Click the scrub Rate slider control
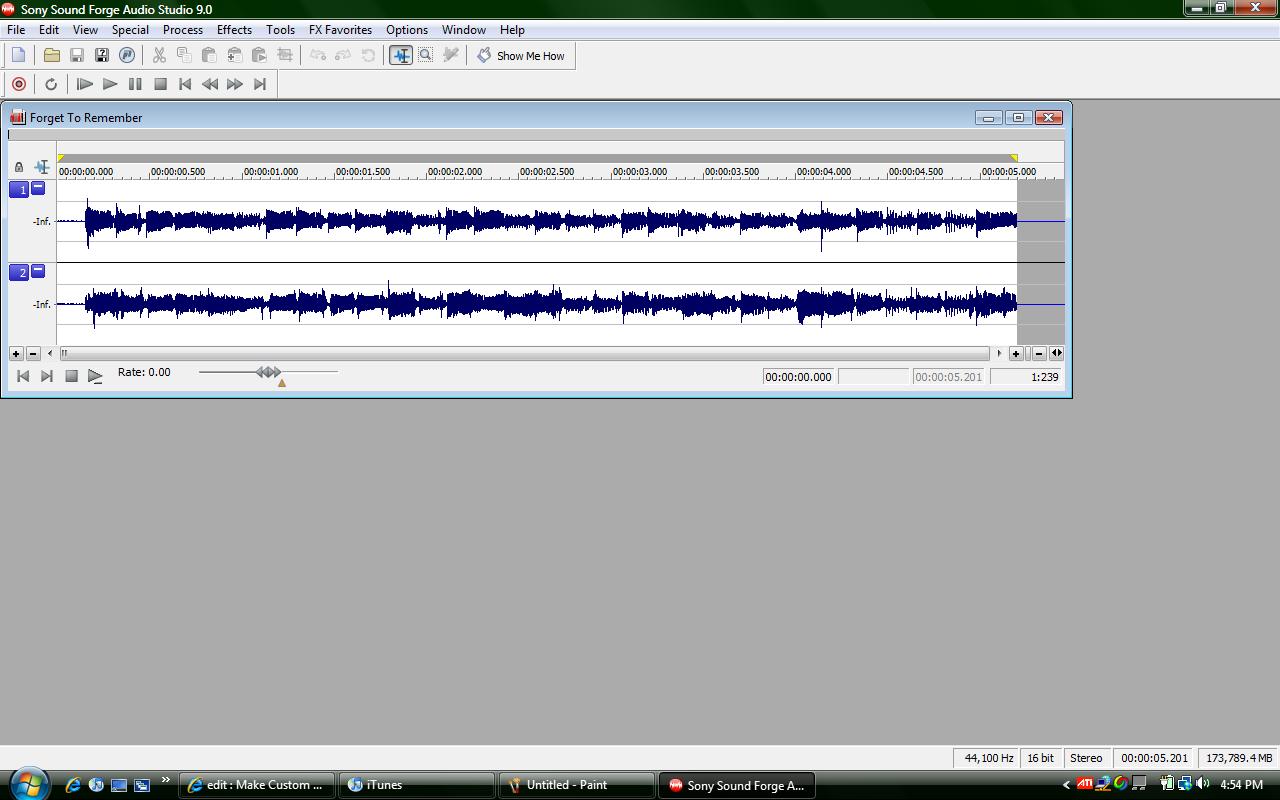 [268, 372]
